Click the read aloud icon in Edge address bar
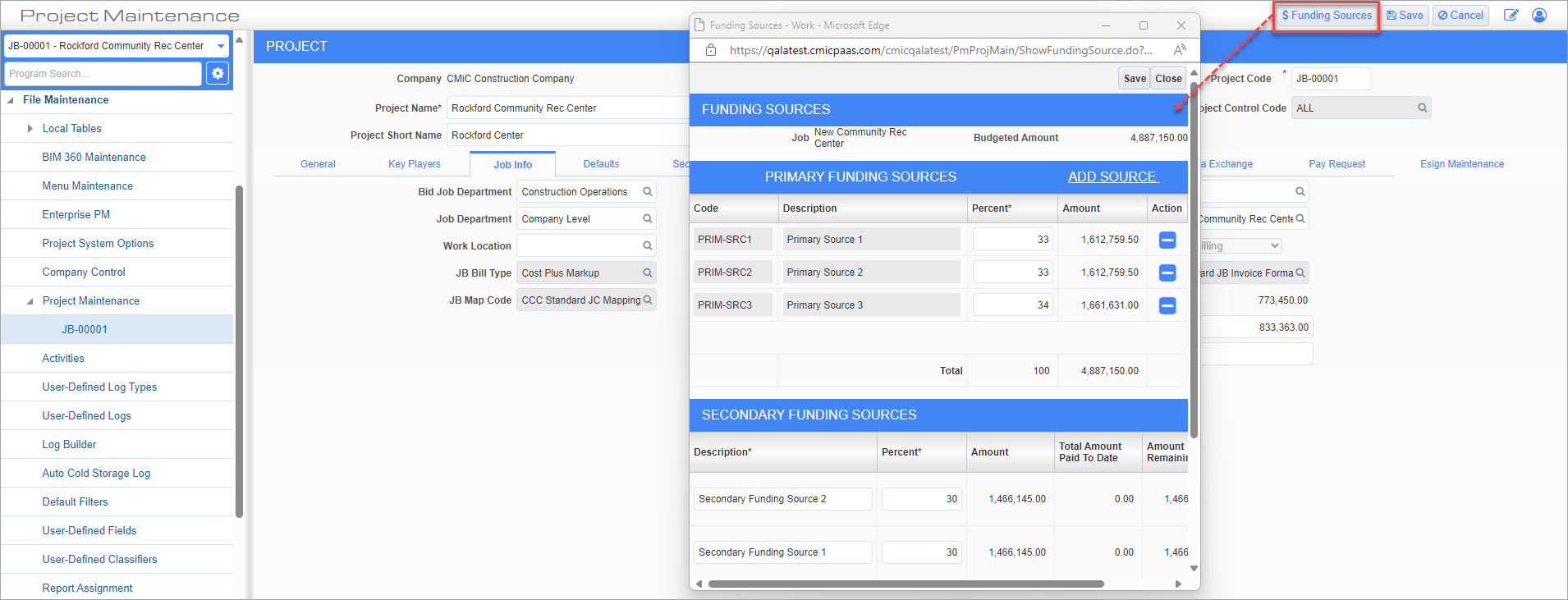The height and width of the screenshot is (600, 1568). [1180, 50]
